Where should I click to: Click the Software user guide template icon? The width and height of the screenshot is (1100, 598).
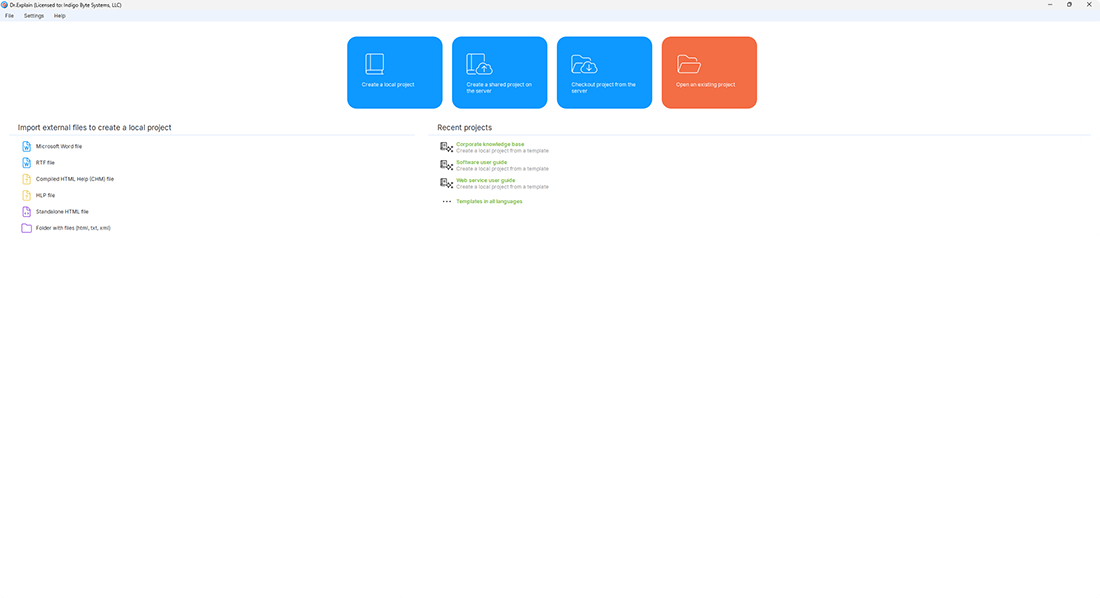[x=446, y=165]
